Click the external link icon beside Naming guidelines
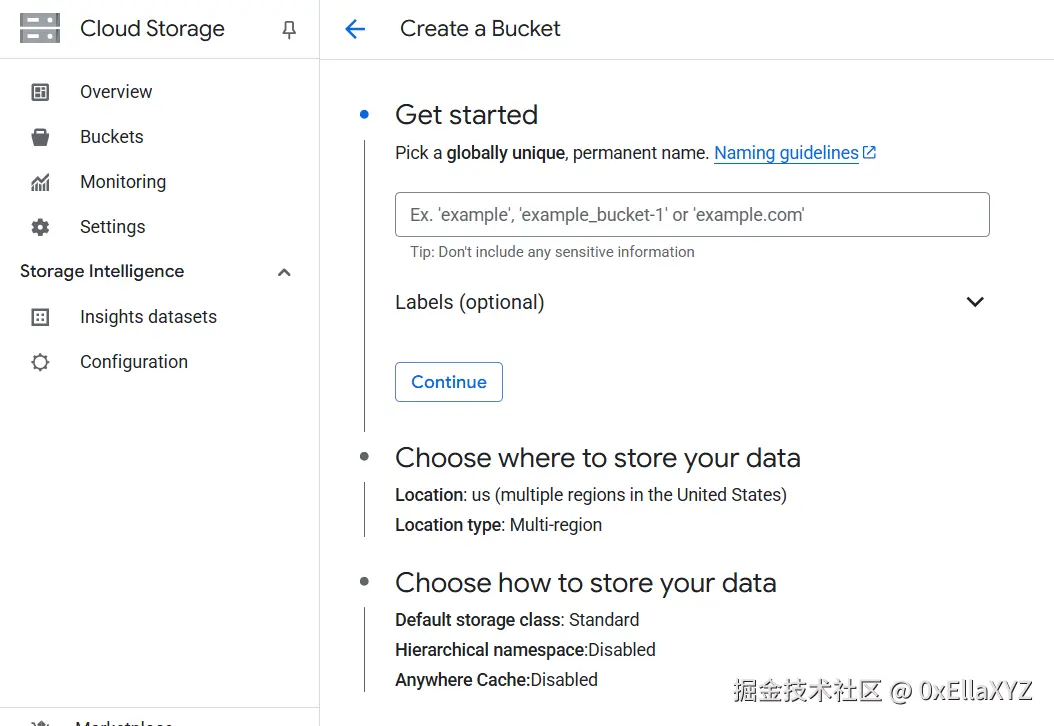 870,153
